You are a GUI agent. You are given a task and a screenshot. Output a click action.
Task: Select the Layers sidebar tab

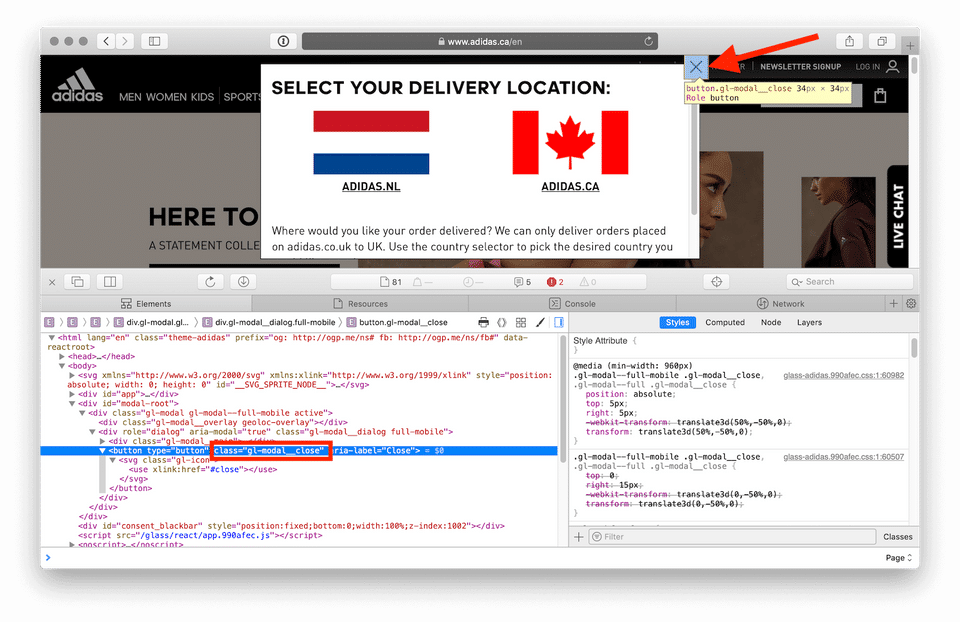click(809, 323)
